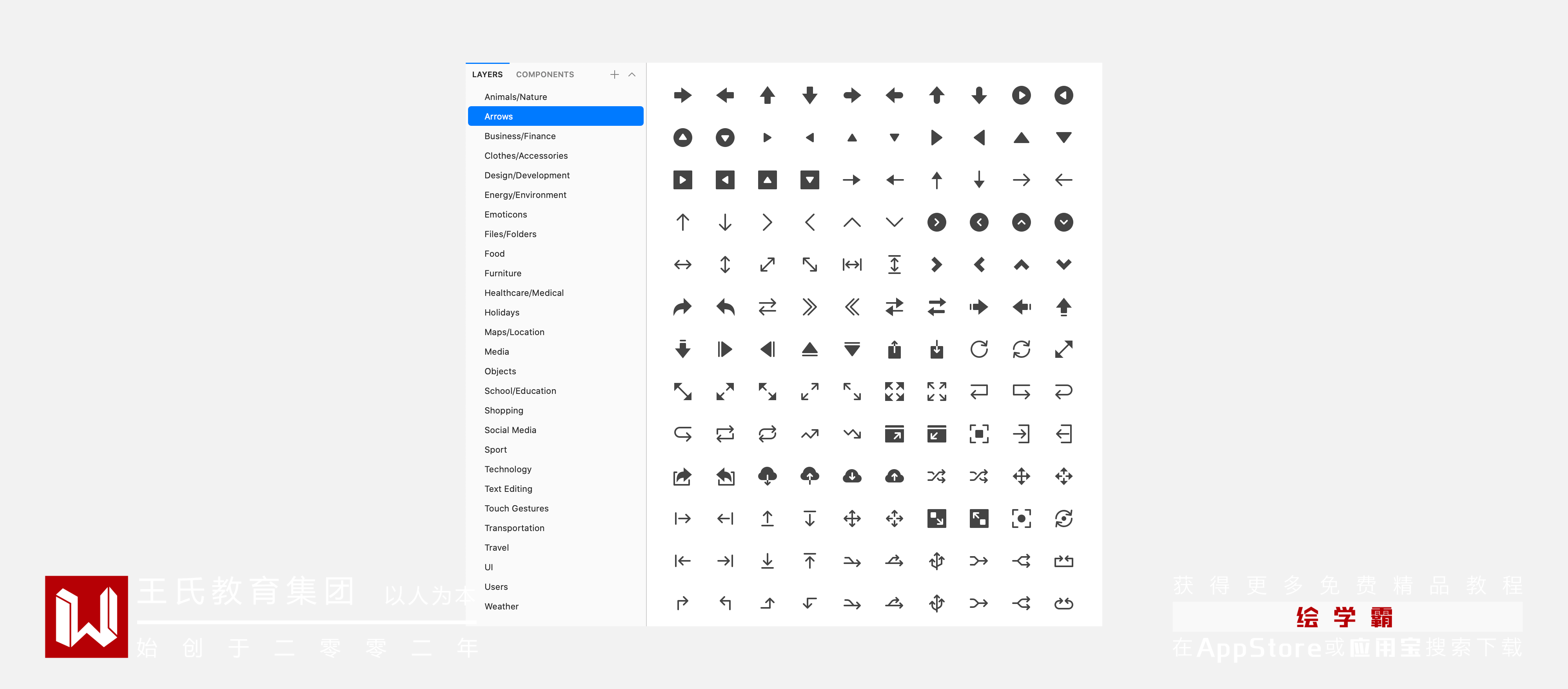
Task: Click the red W logo thumbnail
Action: 86,616
